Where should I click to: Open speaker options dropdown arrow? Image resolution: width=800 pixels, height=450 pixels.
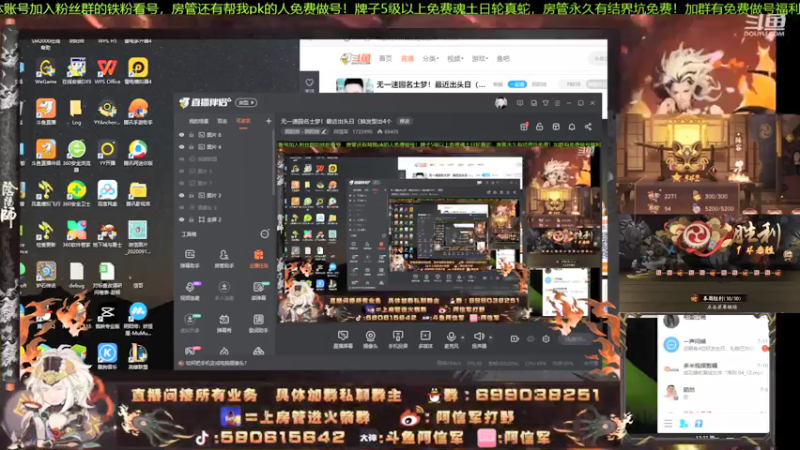[490, 337]
